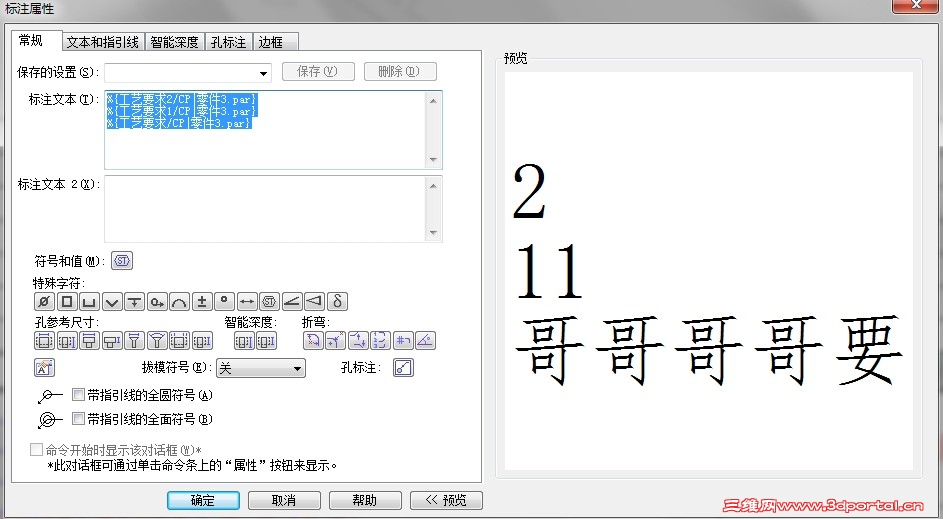Open the 拔模符号 dropdown set to 关

[x=260, y=368]
